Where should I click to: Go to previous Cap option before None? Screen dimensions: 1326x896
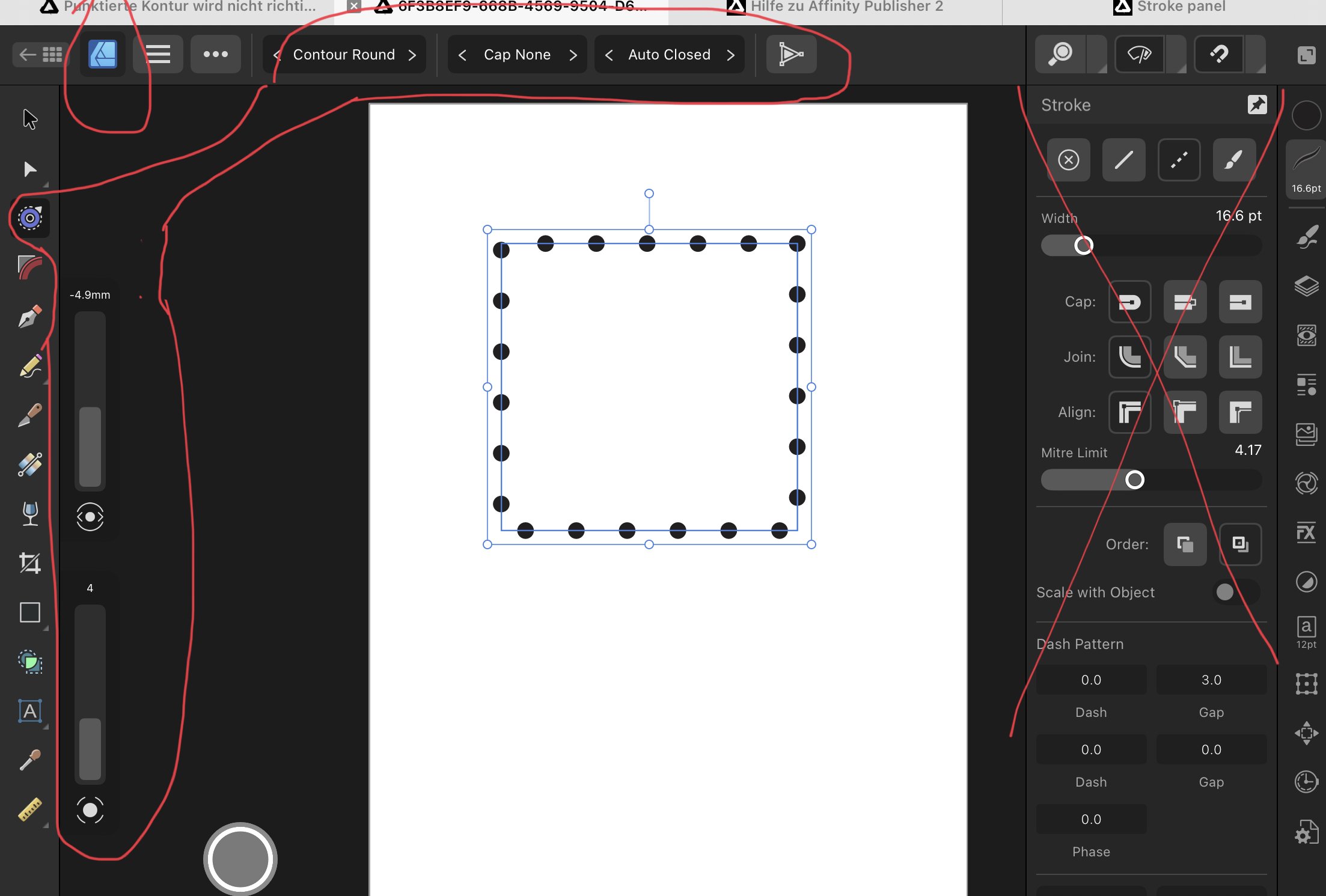click(462, 55)
